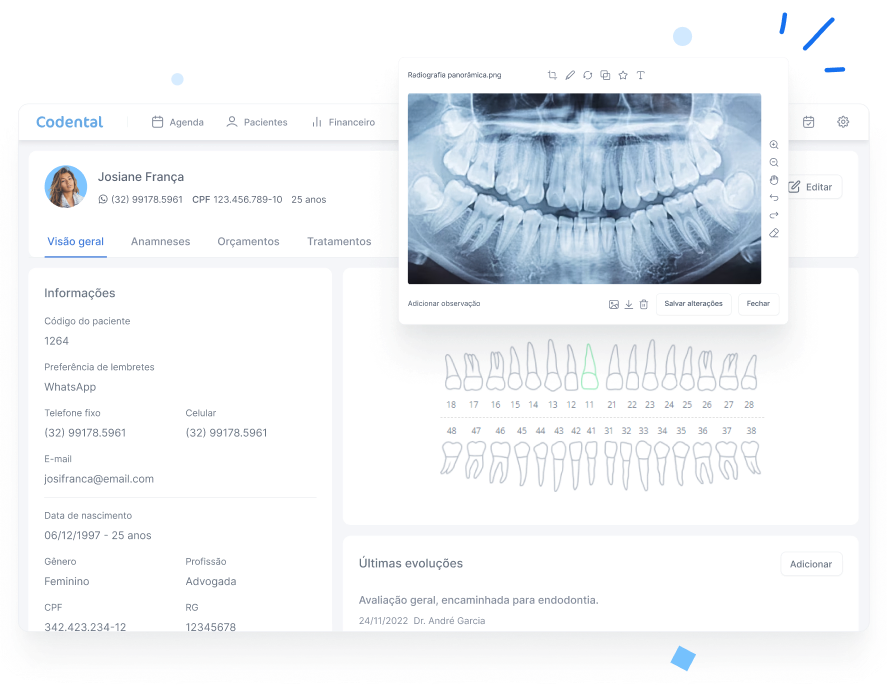This screenshot has height=697, width=887.
Task: Click patient code 1264
Action: click(x=57, y=341)
